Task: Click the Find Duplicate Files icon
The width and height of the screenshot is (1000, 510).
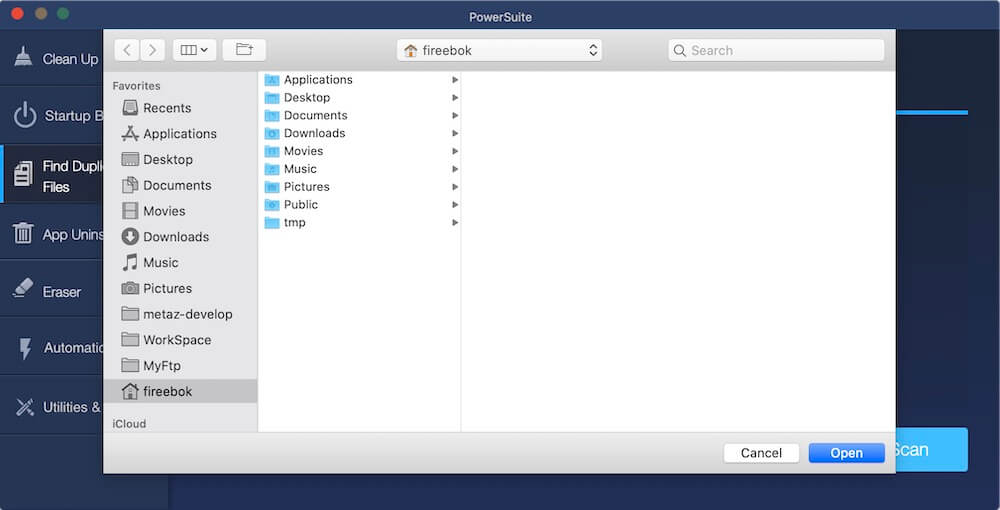Action: point(24,175)
